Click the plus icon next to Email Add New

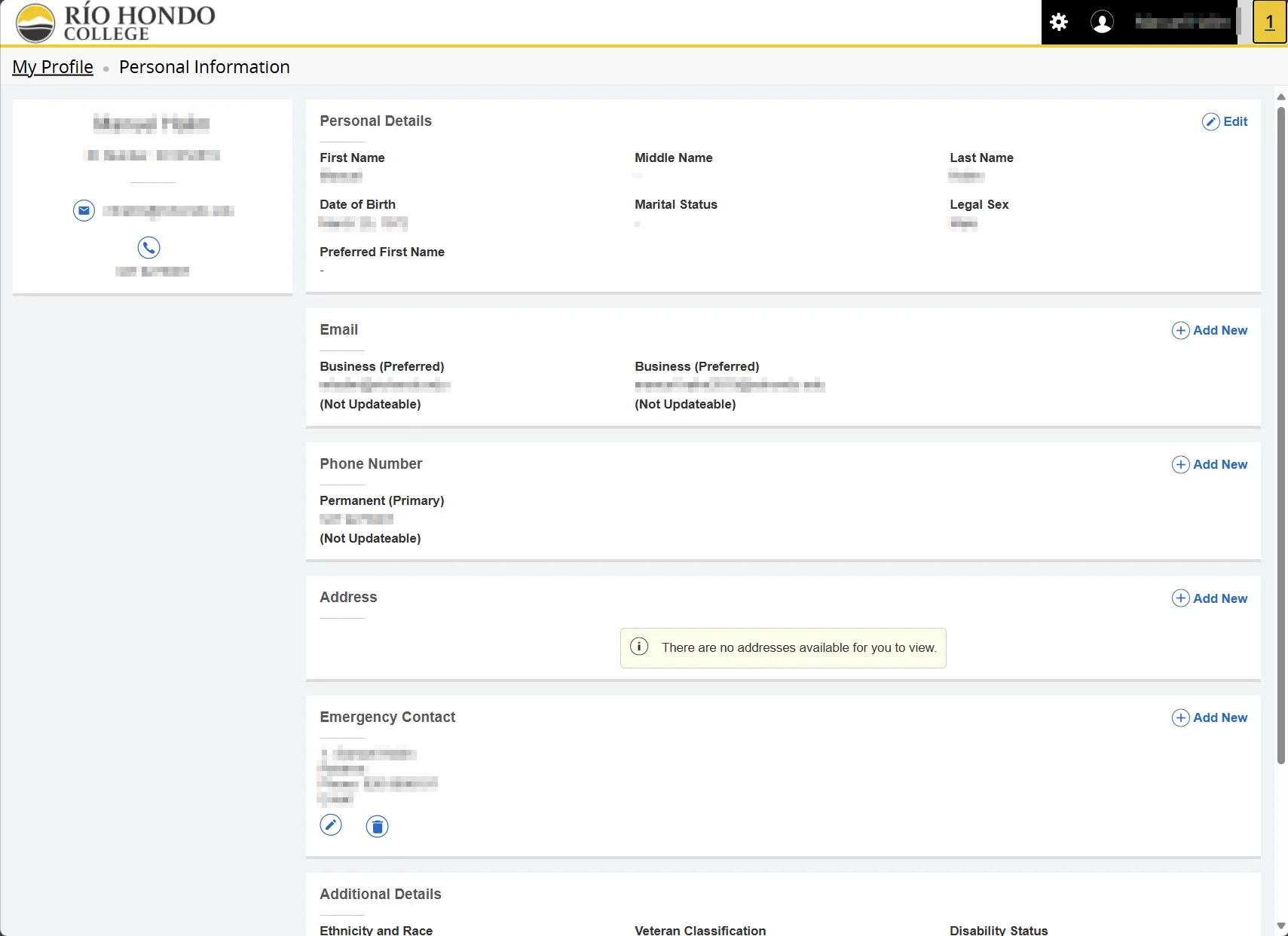[1180, 330]
